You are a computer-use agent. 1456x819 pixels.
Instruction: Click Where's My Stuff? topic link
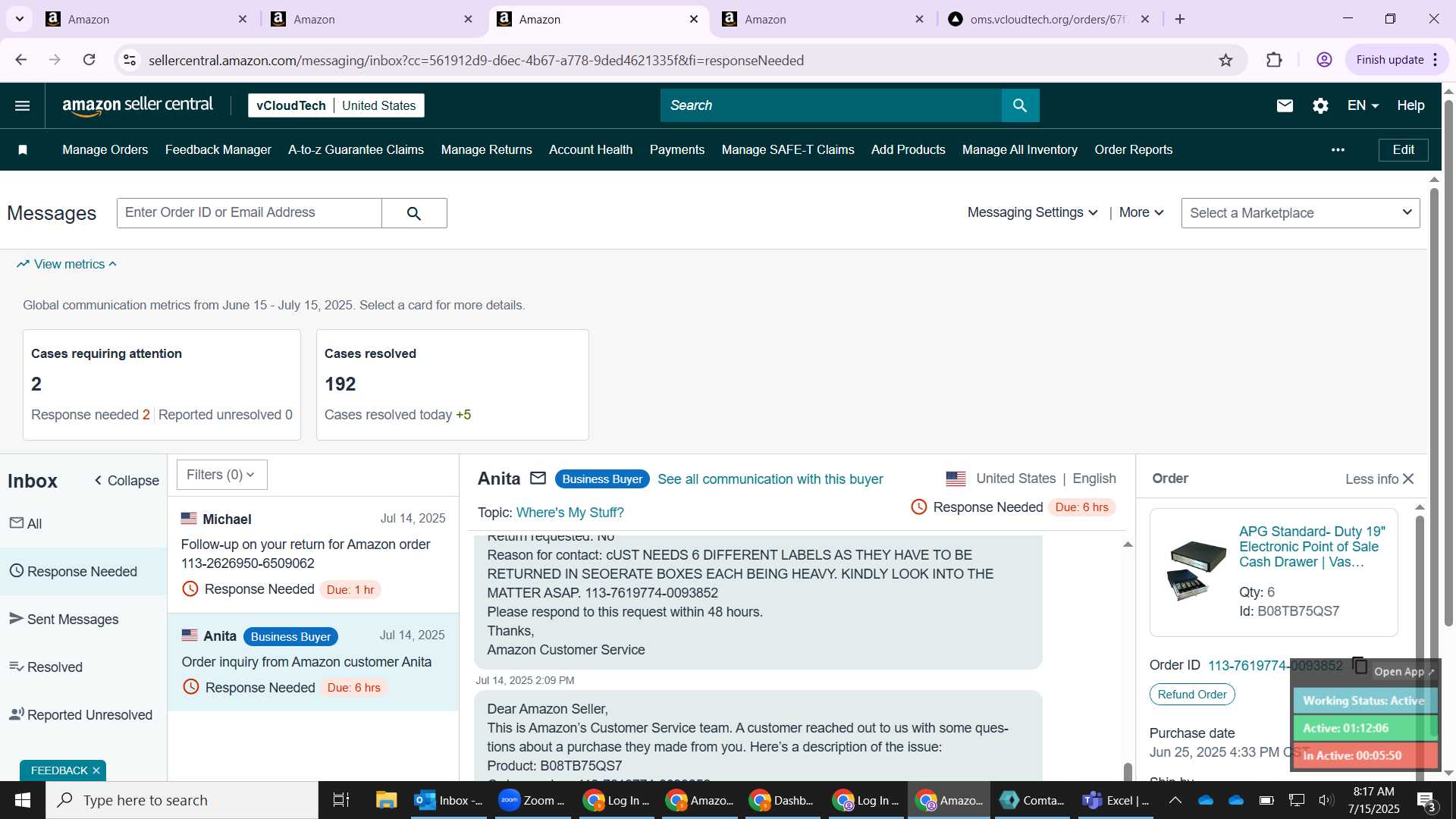570,513
